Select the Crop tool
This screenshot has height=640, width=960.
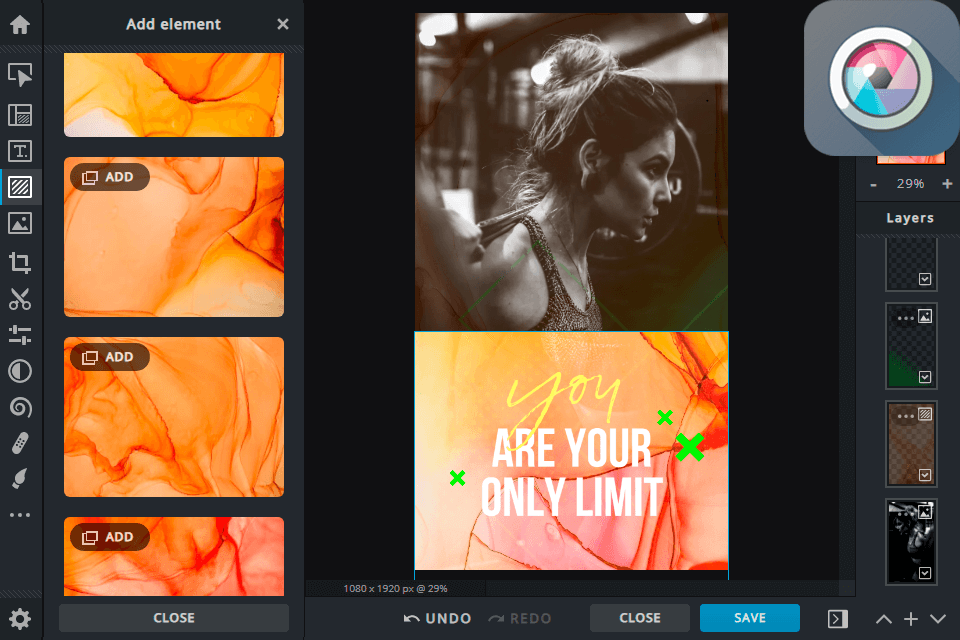[20, 263]
